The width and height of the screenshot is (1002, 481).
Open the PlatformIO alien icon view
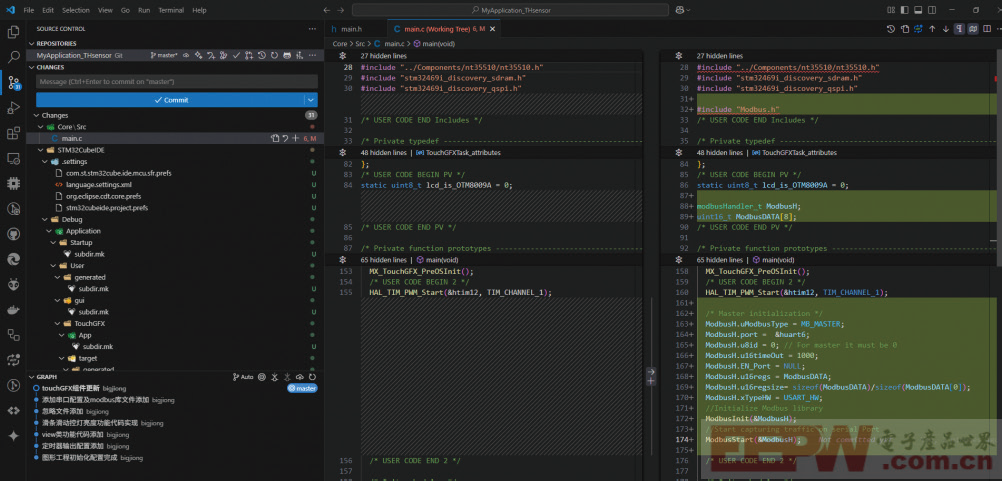point(13,284)
